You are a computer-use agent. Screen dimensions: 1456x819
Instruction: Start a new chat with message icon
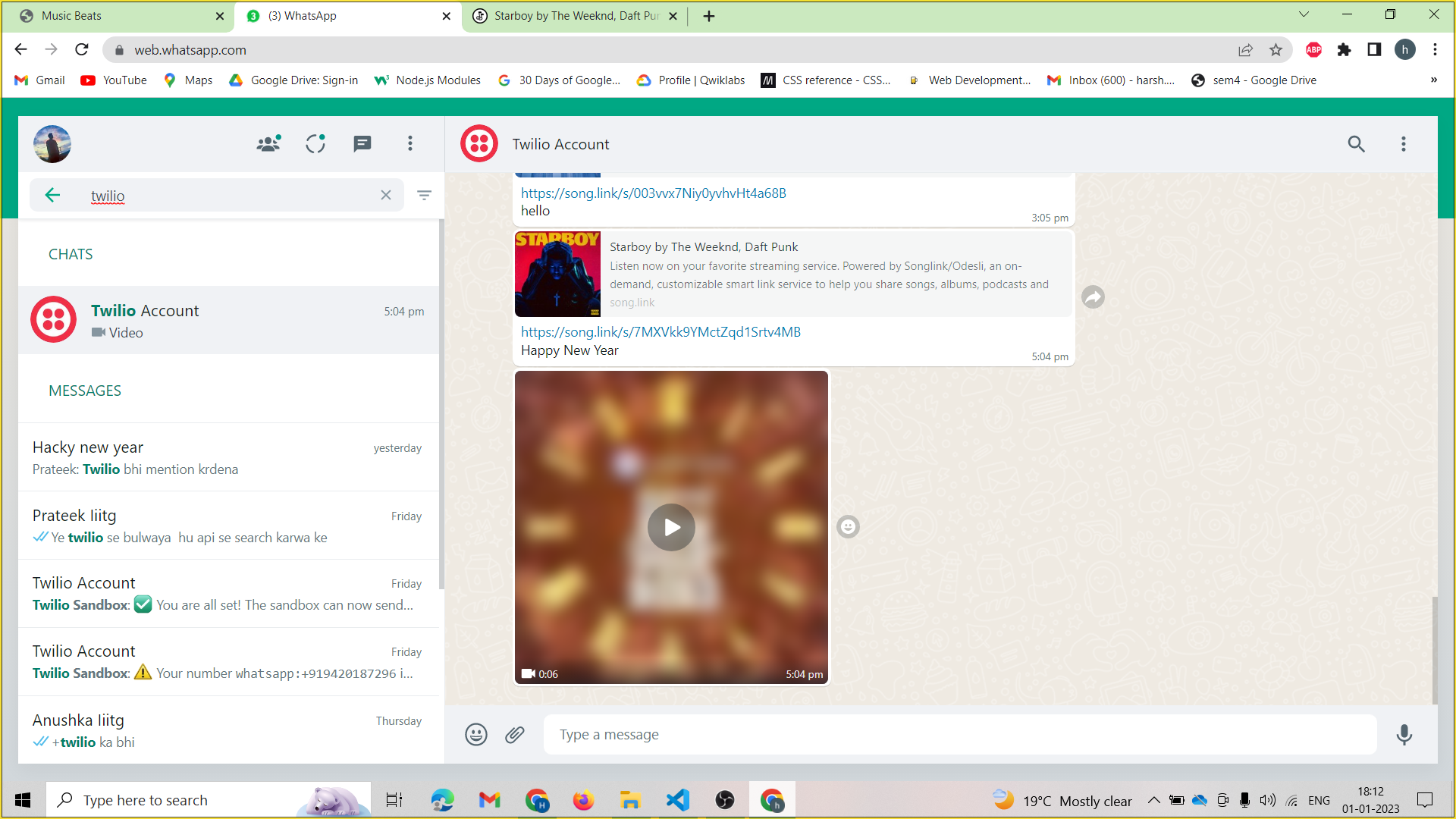362,144
